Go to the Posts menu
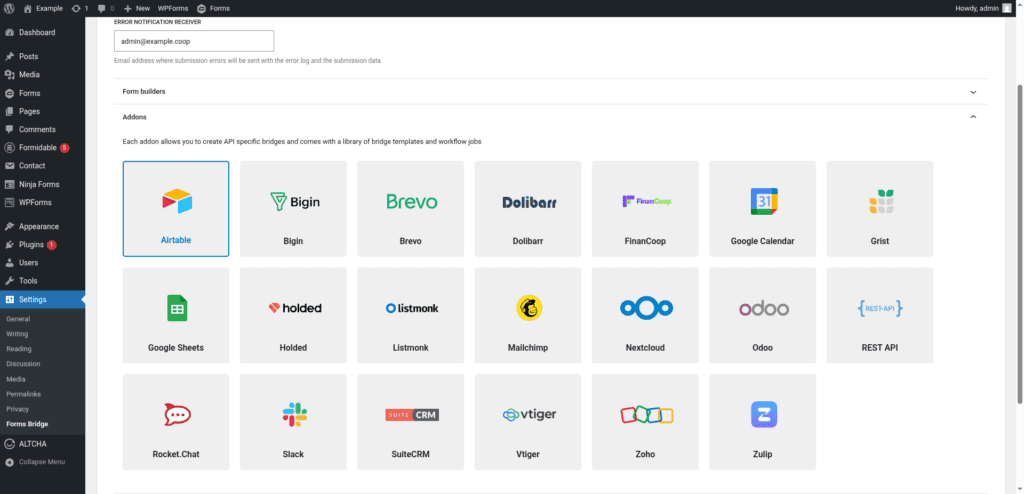Screen dimensions: 1024x494 pos(42,57)
